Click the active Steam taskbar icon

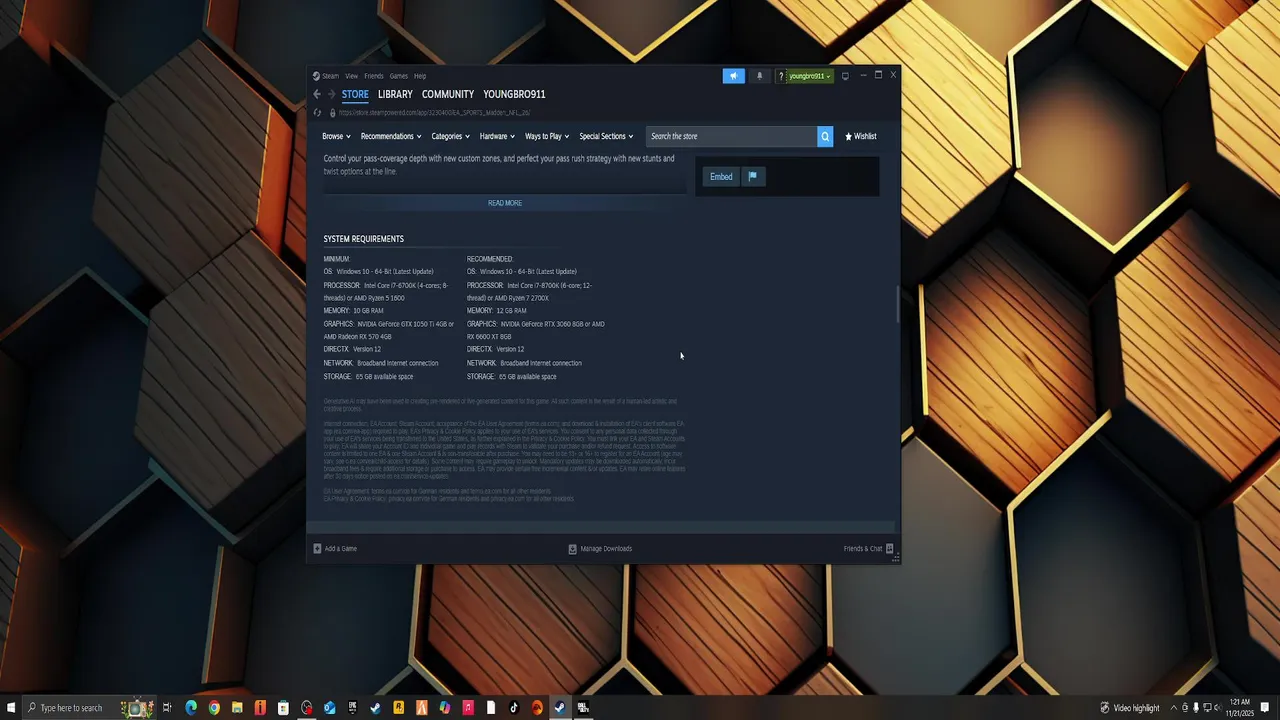[x=560, y=708]
